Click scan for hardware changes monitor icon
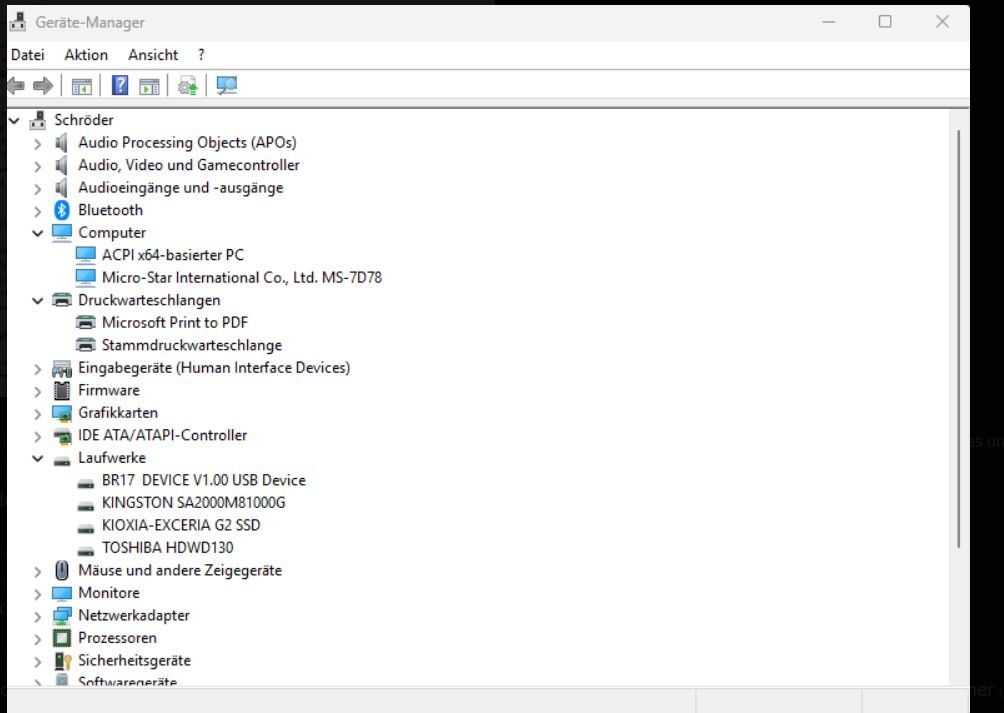Screen dimensions: 1004x713 coord(226,85)
